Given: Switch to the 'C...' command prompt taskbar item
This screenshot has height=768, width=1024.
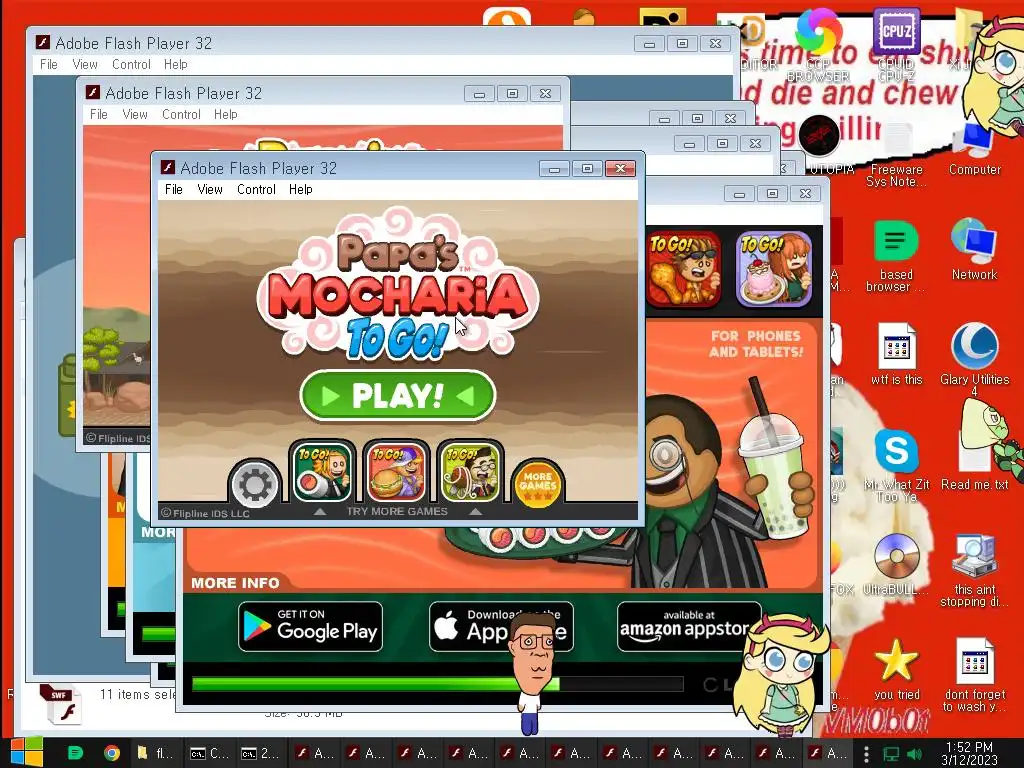Looking at the screenshot, I should tap(209, 753).
